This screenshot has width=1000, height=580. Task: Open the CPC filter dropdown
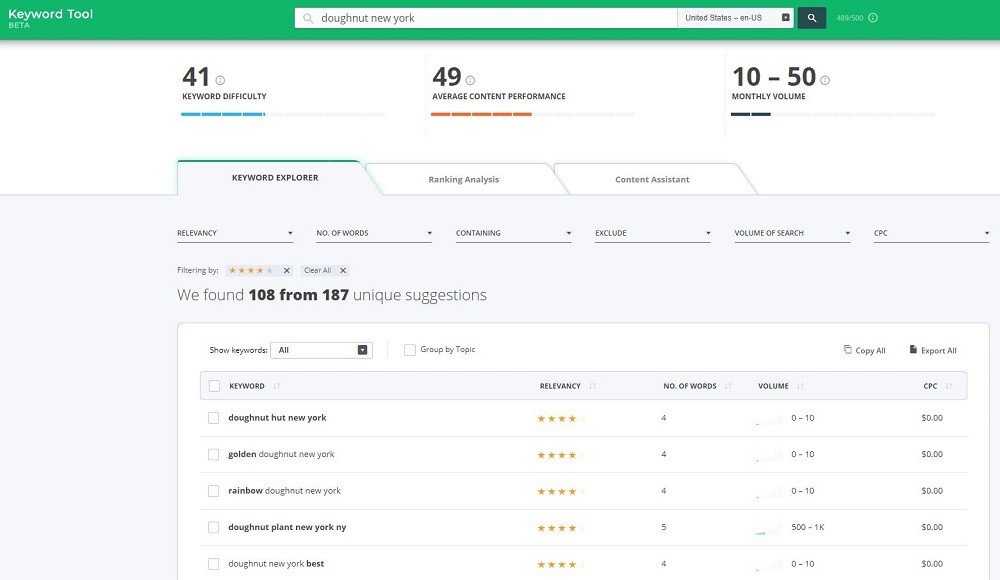click(x=932, y=234)
